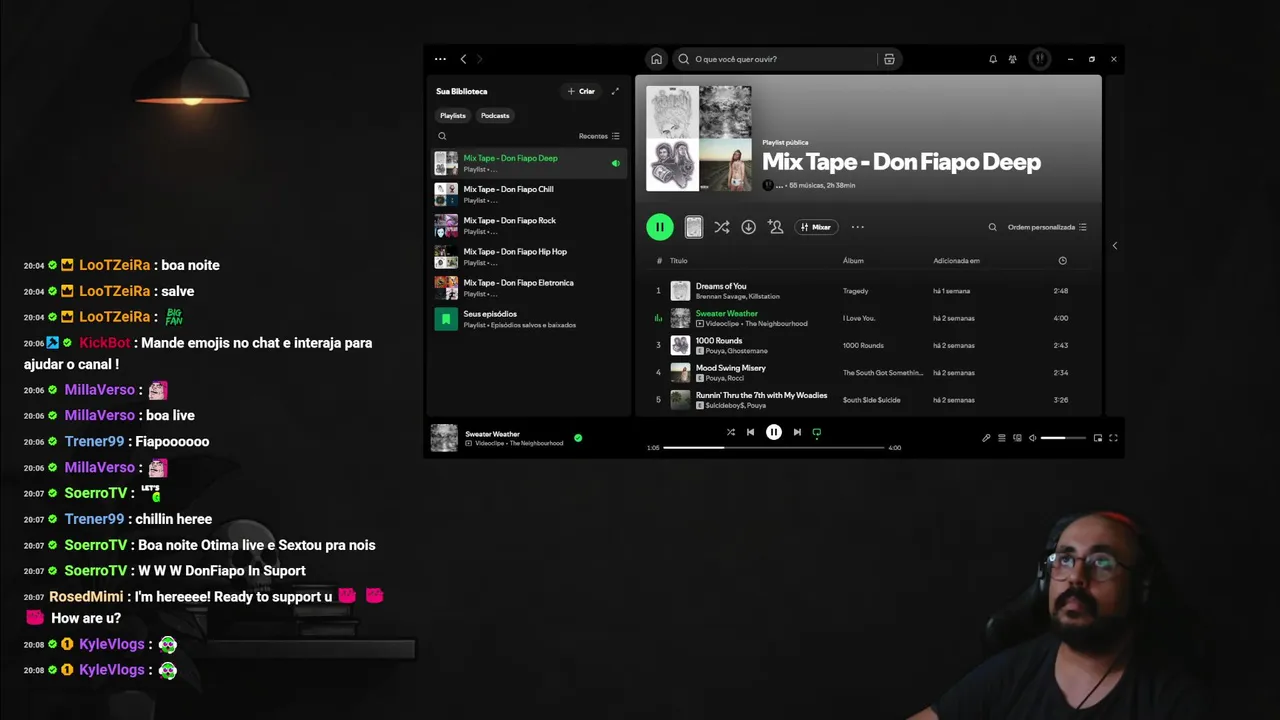Toggle the green liked checkmark for Sweater Weather
1280x720 pixels.
(578, 438)
